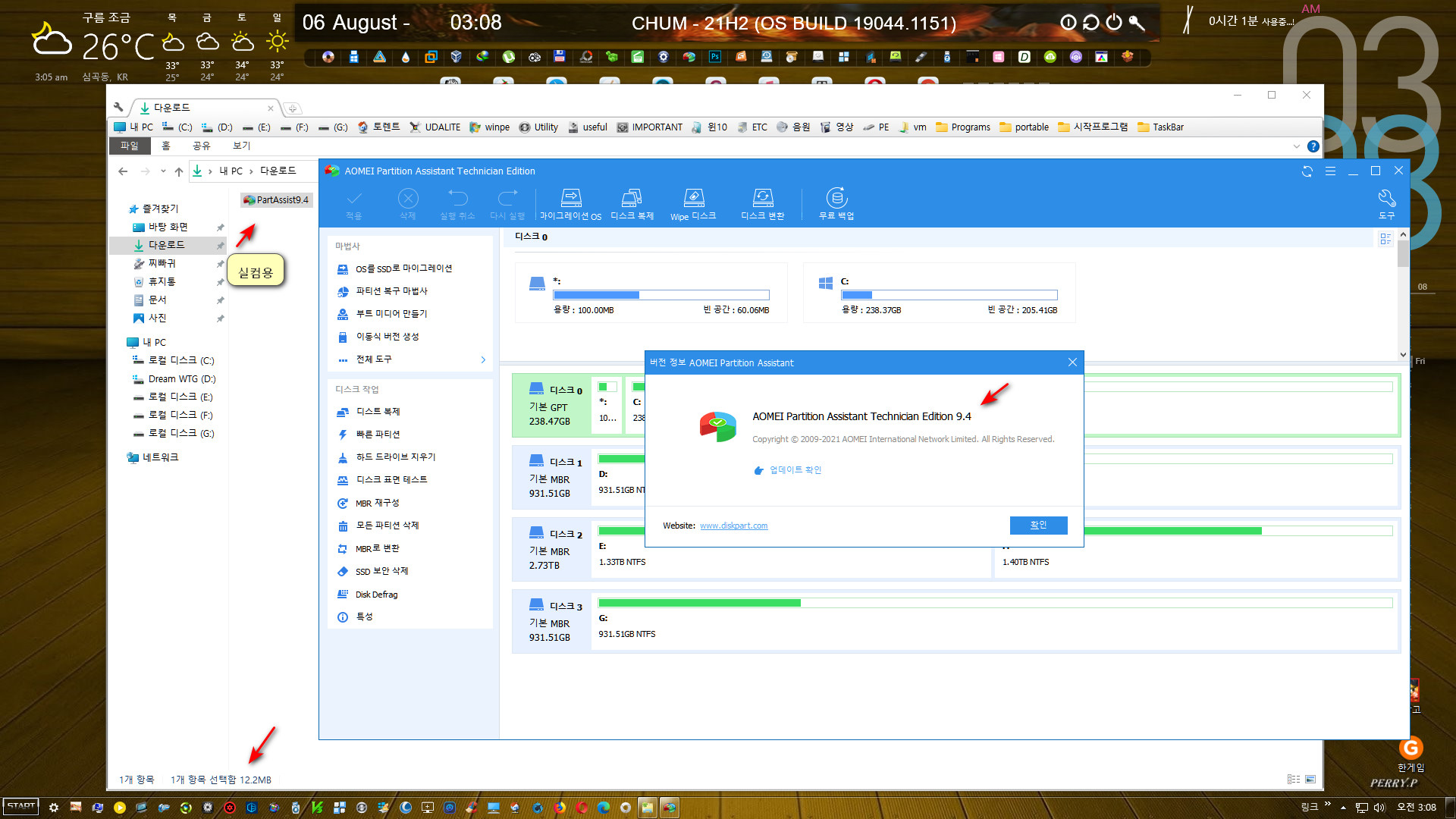Open disk properties entry in sidebar
The width and height of the screenshot is (1456, 819).
(364, 617)
